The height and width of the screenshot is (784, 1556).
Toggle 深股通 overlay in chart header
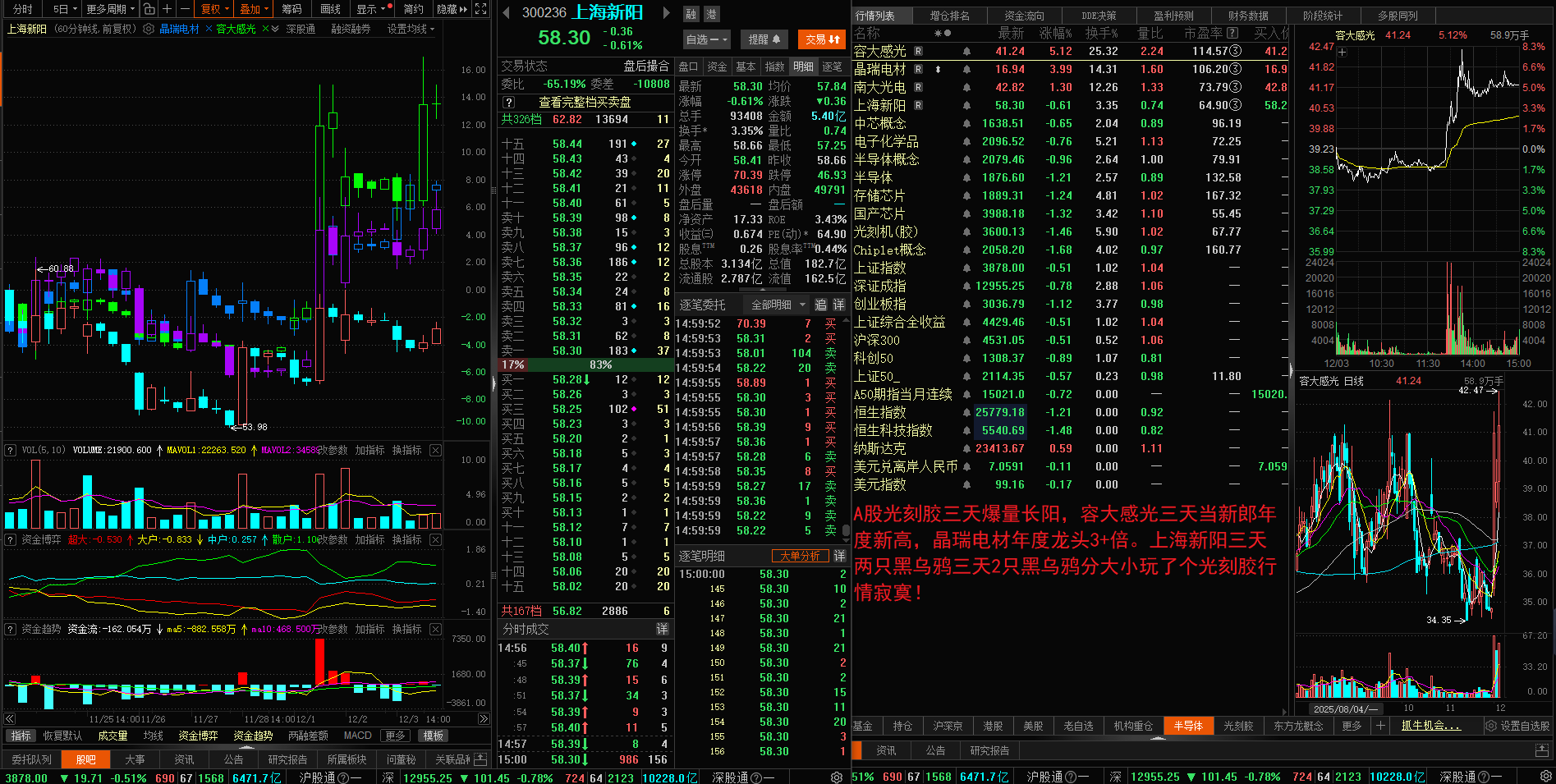coord(301,29)
